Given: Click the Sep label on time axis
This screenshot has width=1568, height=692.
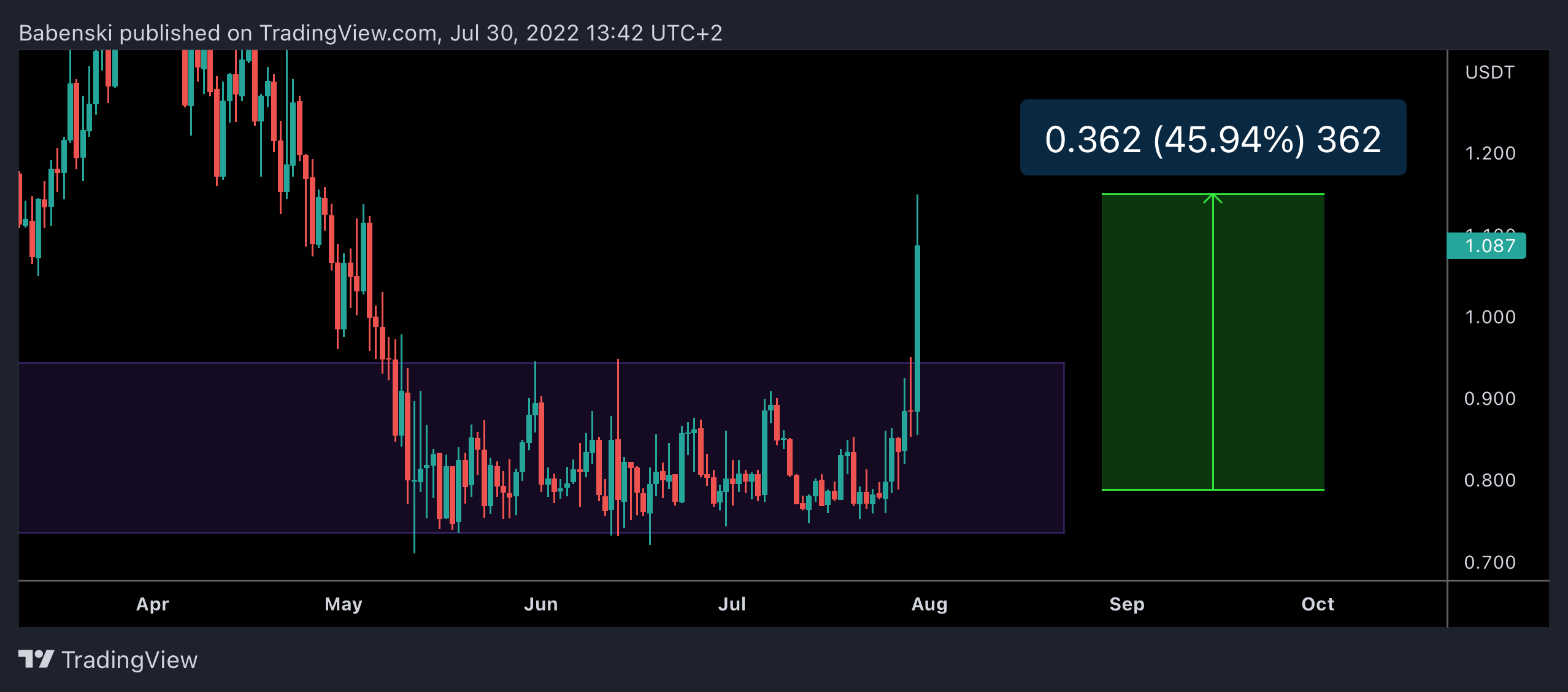Looking at the screenshot, I should pyautogui.click(x=1127, y=604).
